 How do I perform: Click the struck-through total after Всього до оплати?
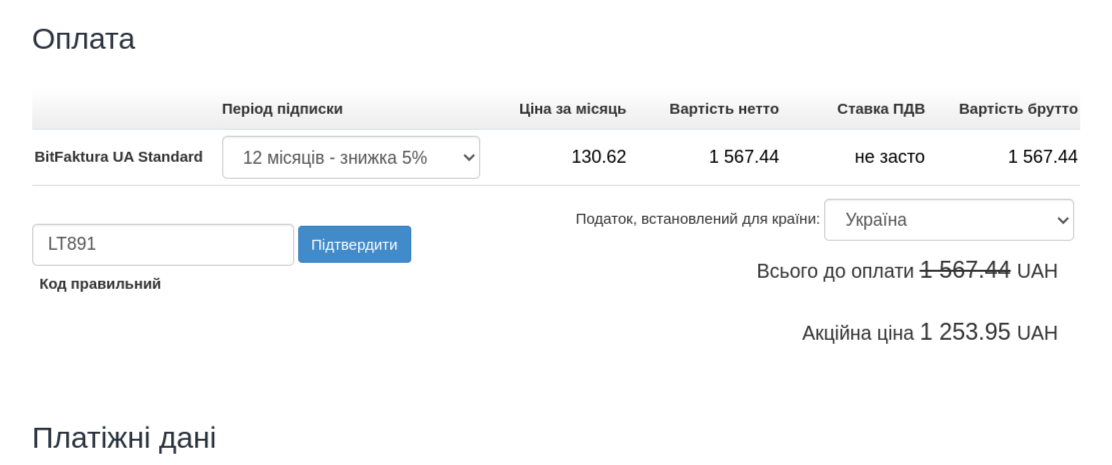click(x=965, y=270)
